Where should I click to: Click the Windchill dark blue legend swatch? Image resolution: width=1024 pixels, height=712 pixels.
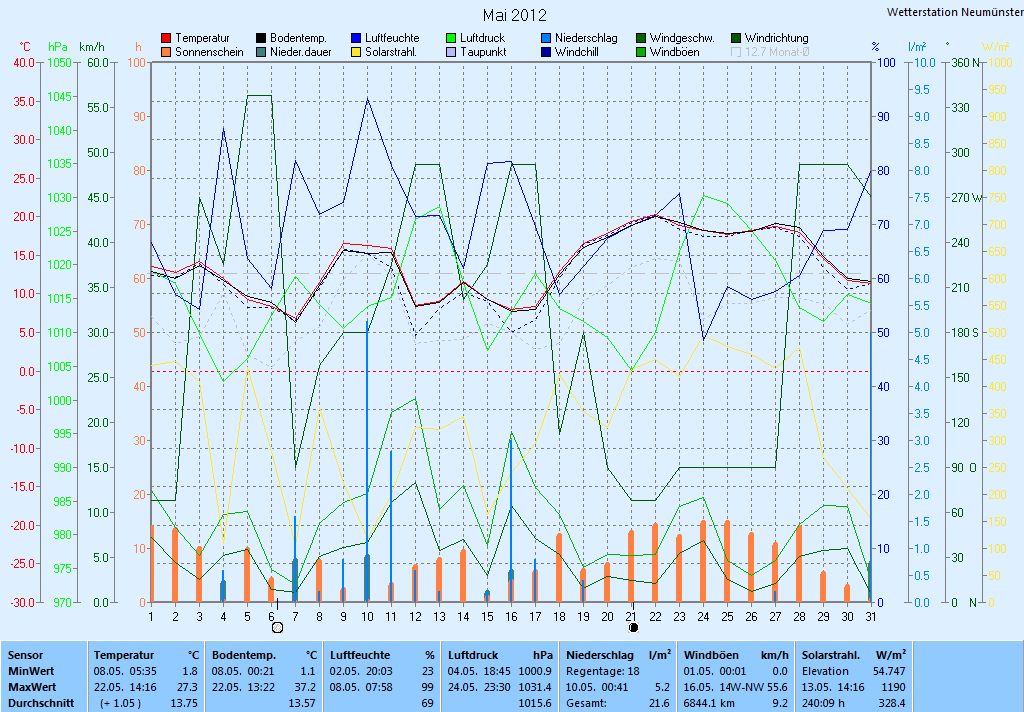coord(547,52)
